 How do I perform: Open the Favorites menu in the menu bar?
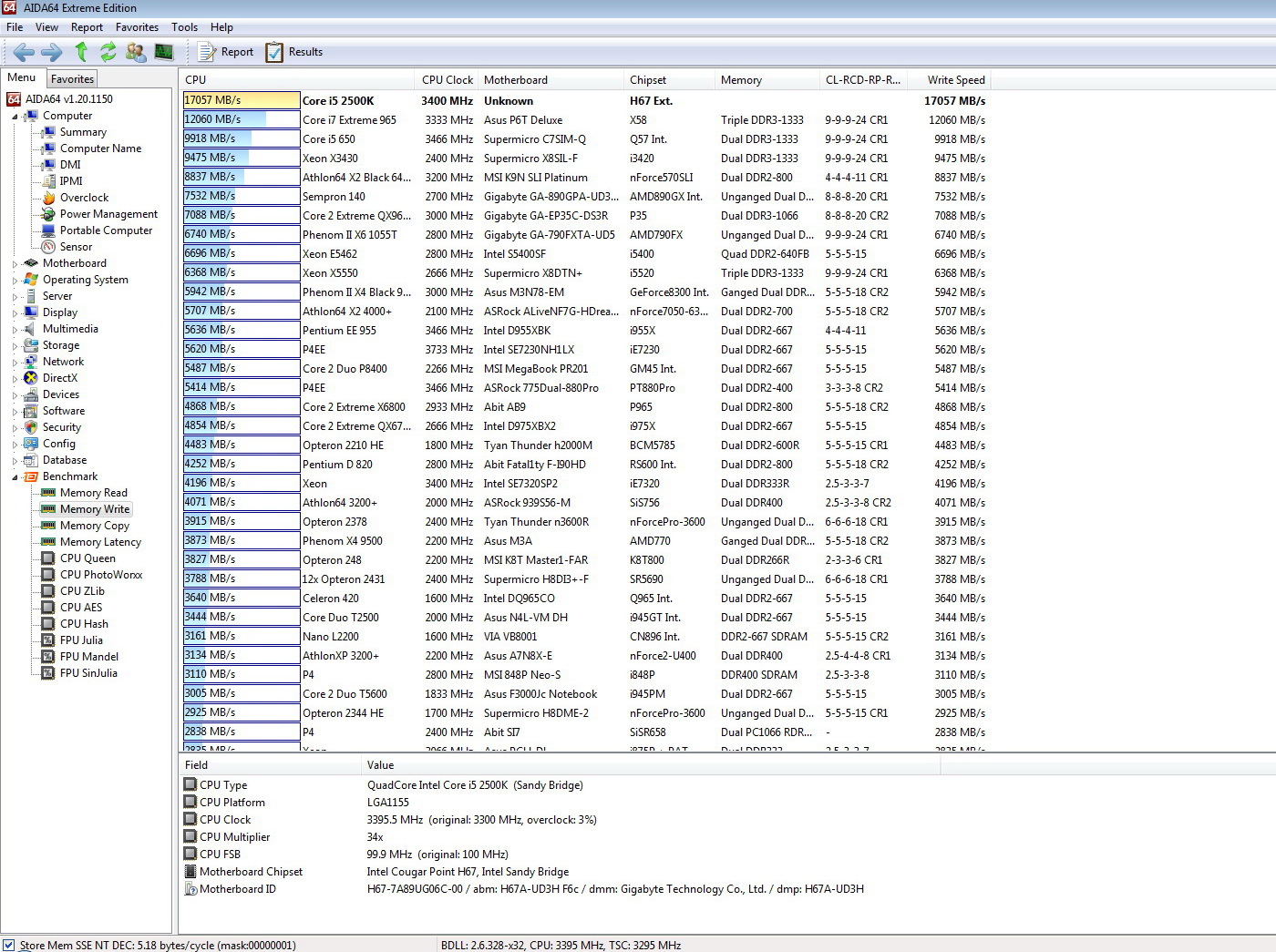[x=137, y=27]
